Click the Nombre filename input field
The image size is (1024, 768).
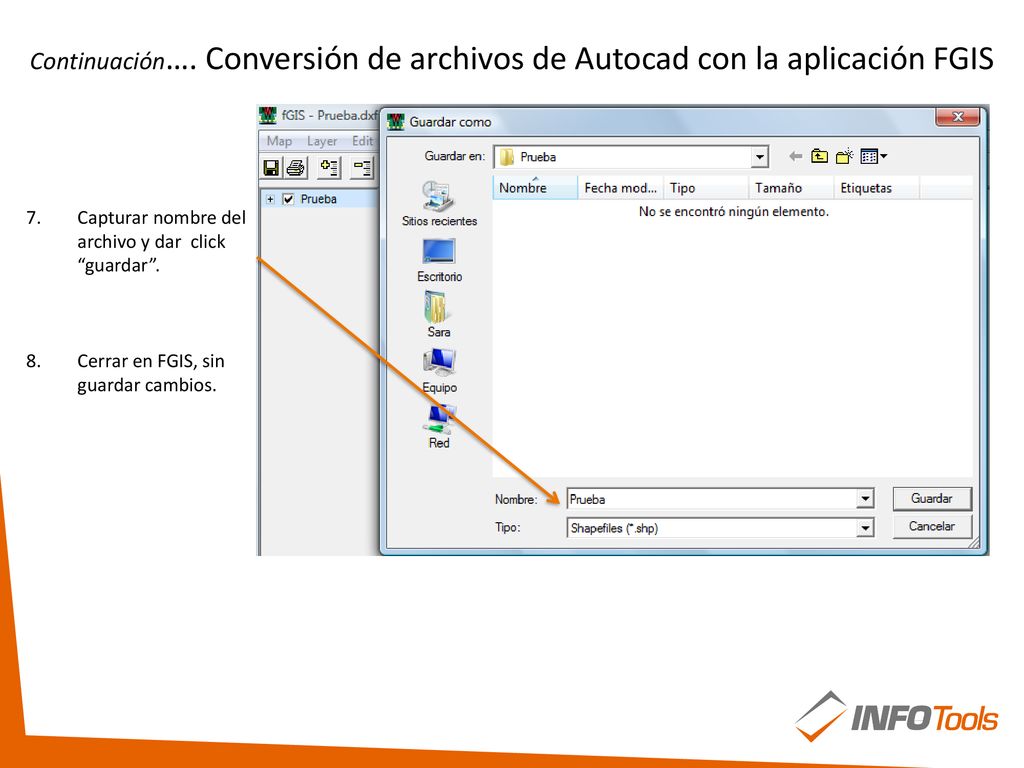pos(712,499)
